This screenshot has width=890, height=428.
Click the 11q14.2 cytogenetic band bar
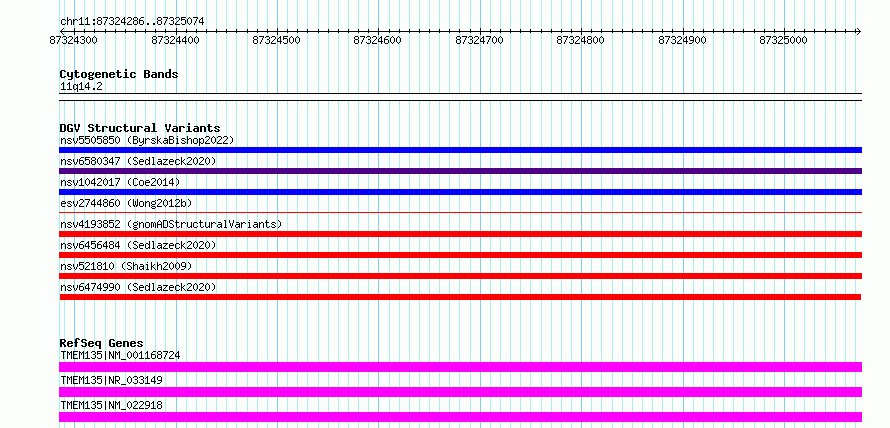click(460, 96)
